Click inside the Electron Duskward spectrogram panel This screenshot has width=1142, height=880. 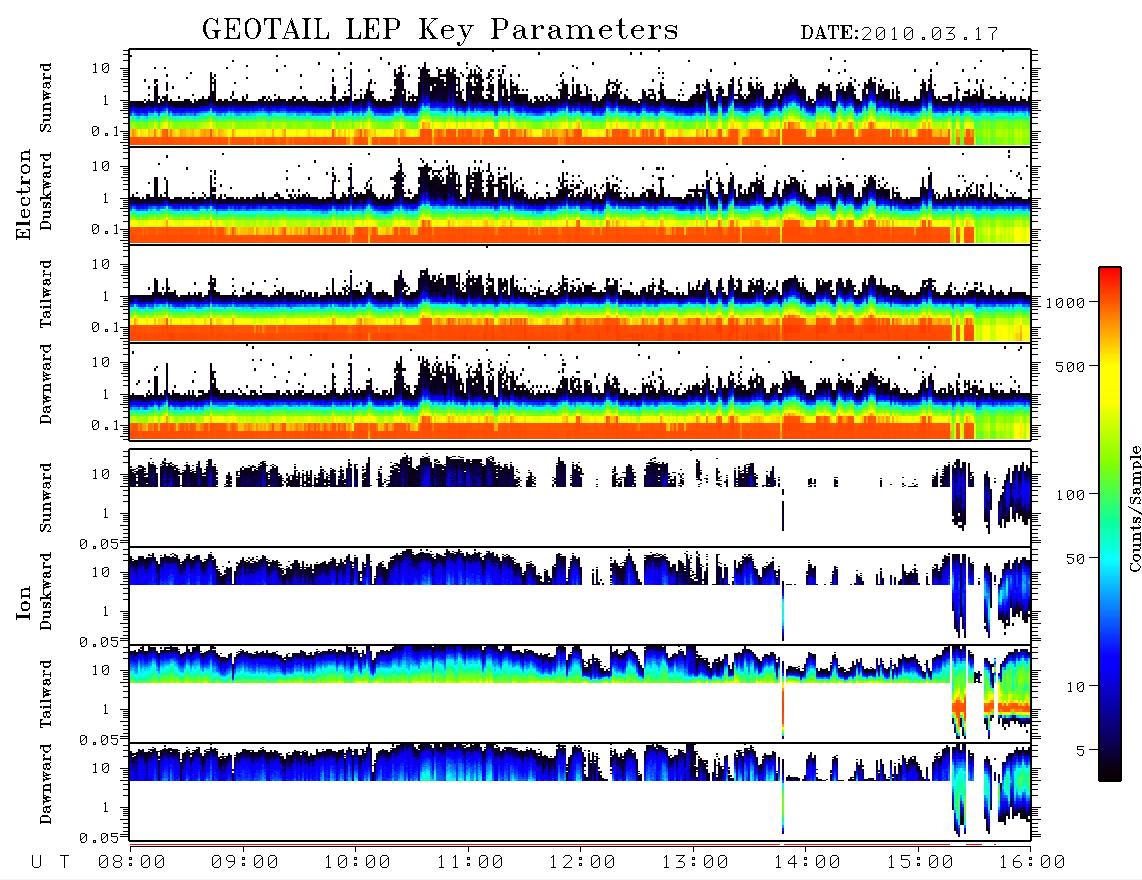(x=580, y=195)
